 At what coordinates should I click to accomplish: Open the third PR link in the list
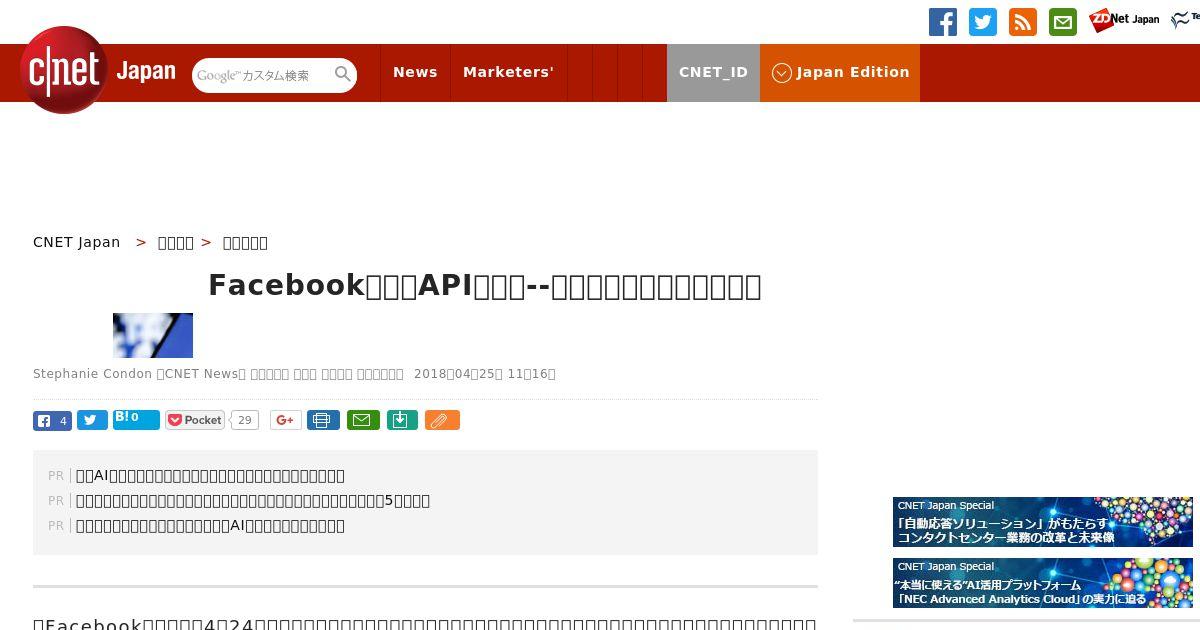point(210,526)
